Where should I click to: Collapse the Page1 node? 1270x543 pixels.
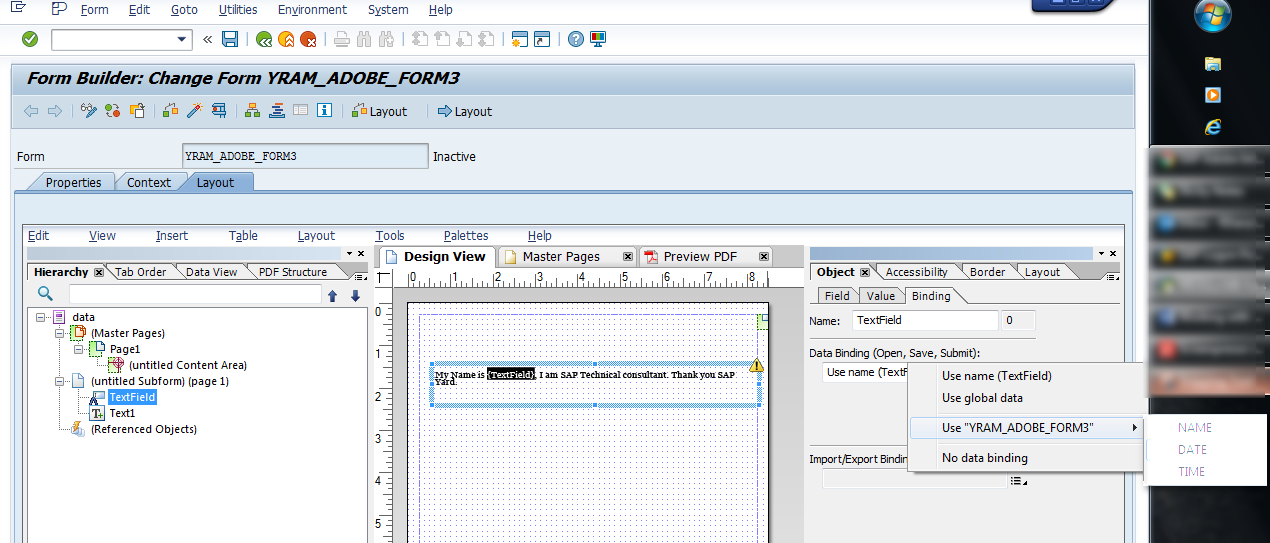click(x=78, y=349)
